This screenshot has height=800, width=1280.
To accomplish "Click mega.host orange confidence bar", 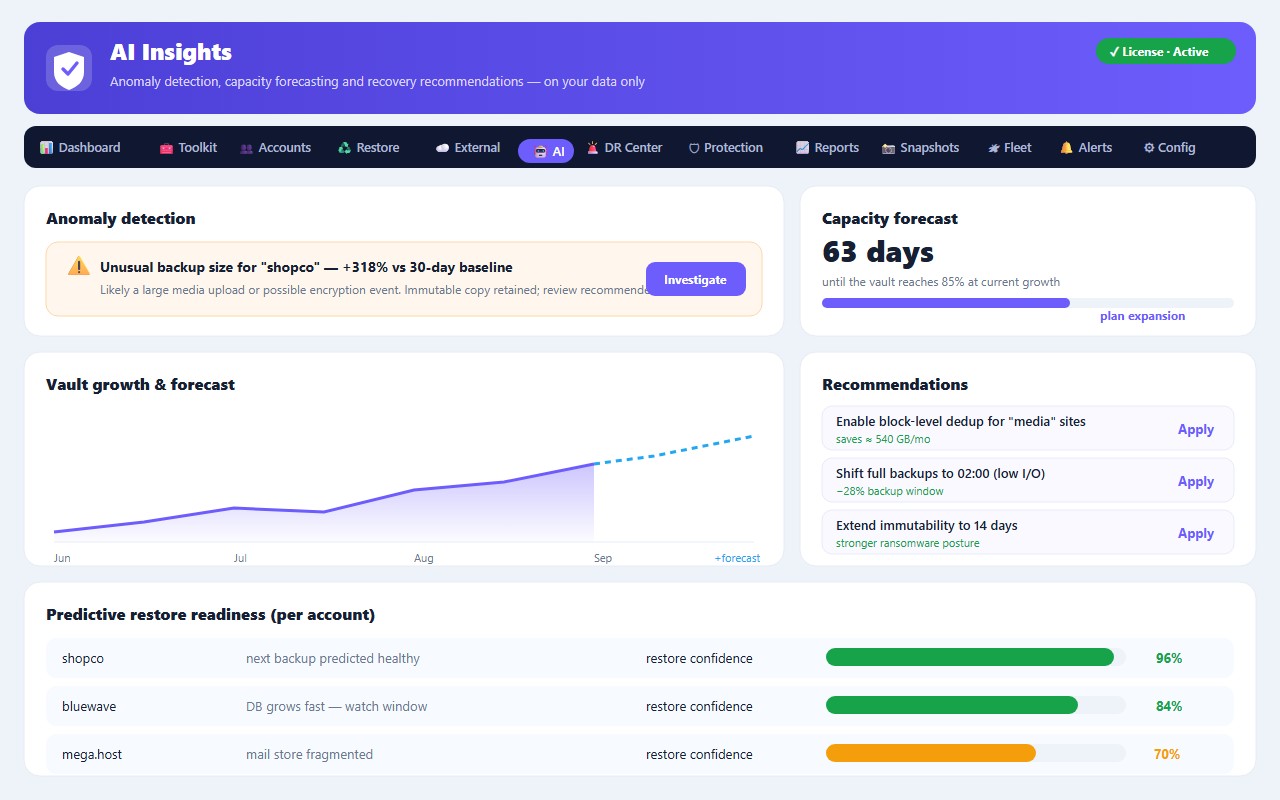I will [x=931, y=753].
